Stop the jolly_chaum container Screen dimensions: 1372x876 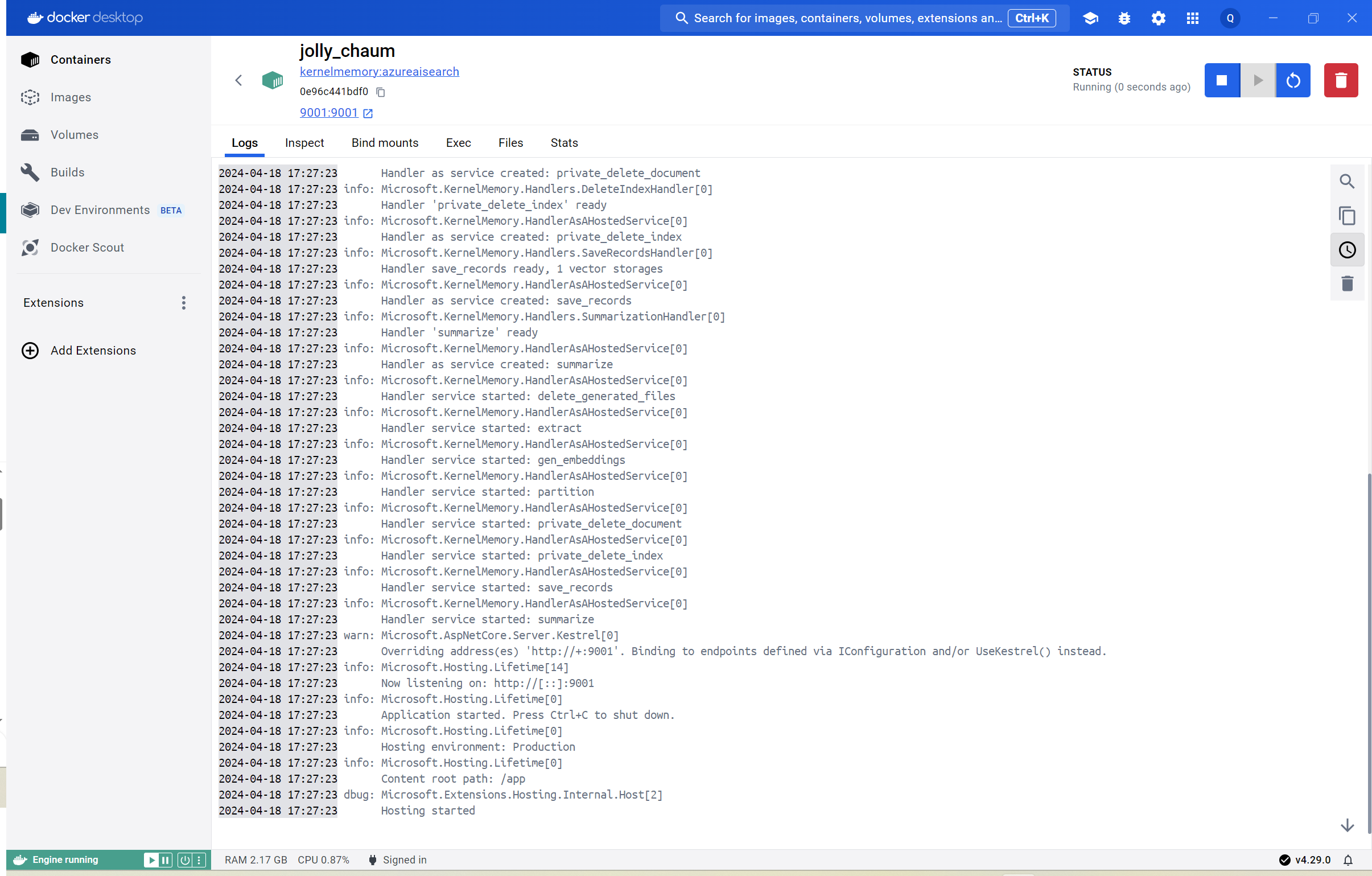[1222, 80]
